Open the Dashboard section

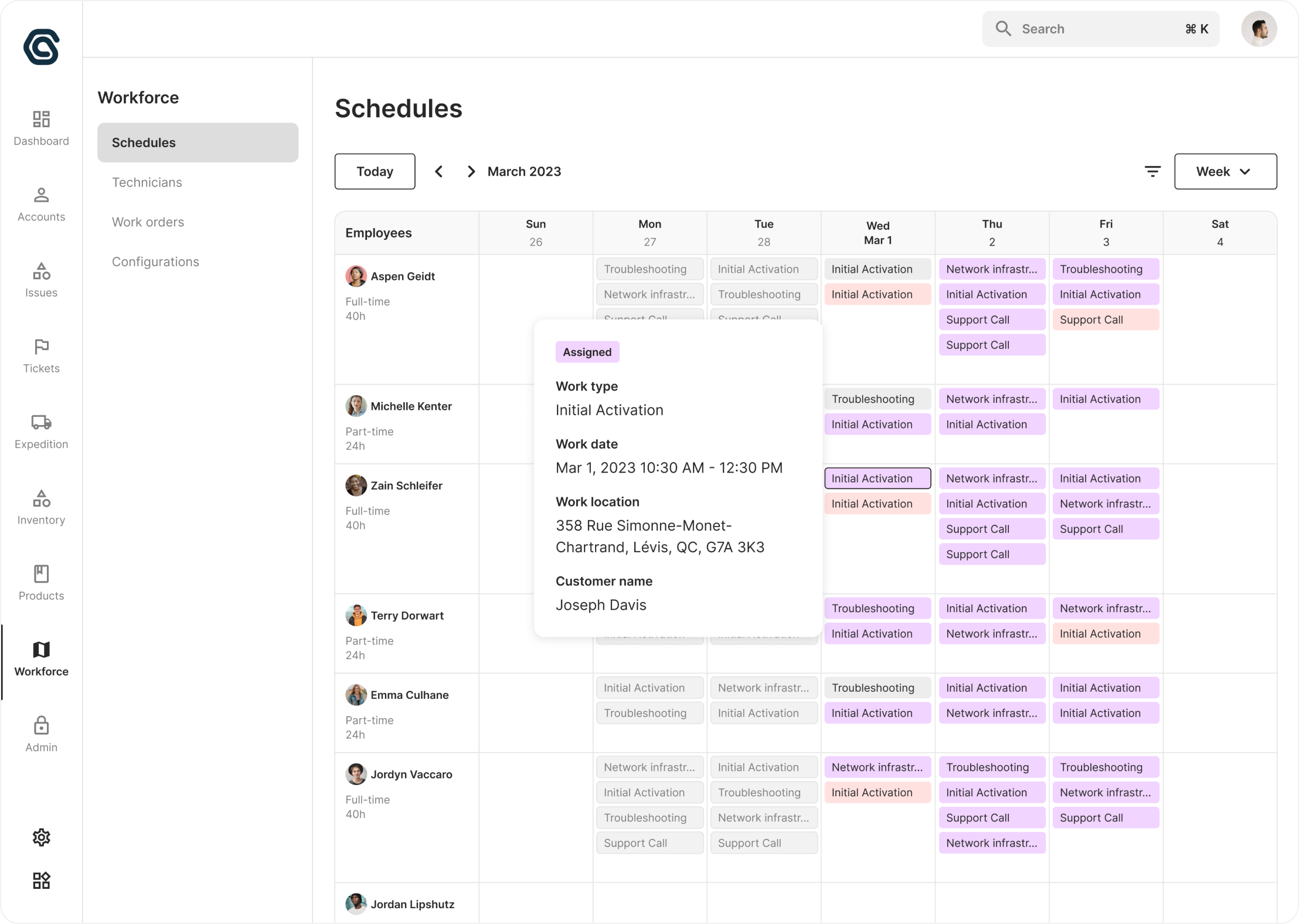[x=41, y=128]
